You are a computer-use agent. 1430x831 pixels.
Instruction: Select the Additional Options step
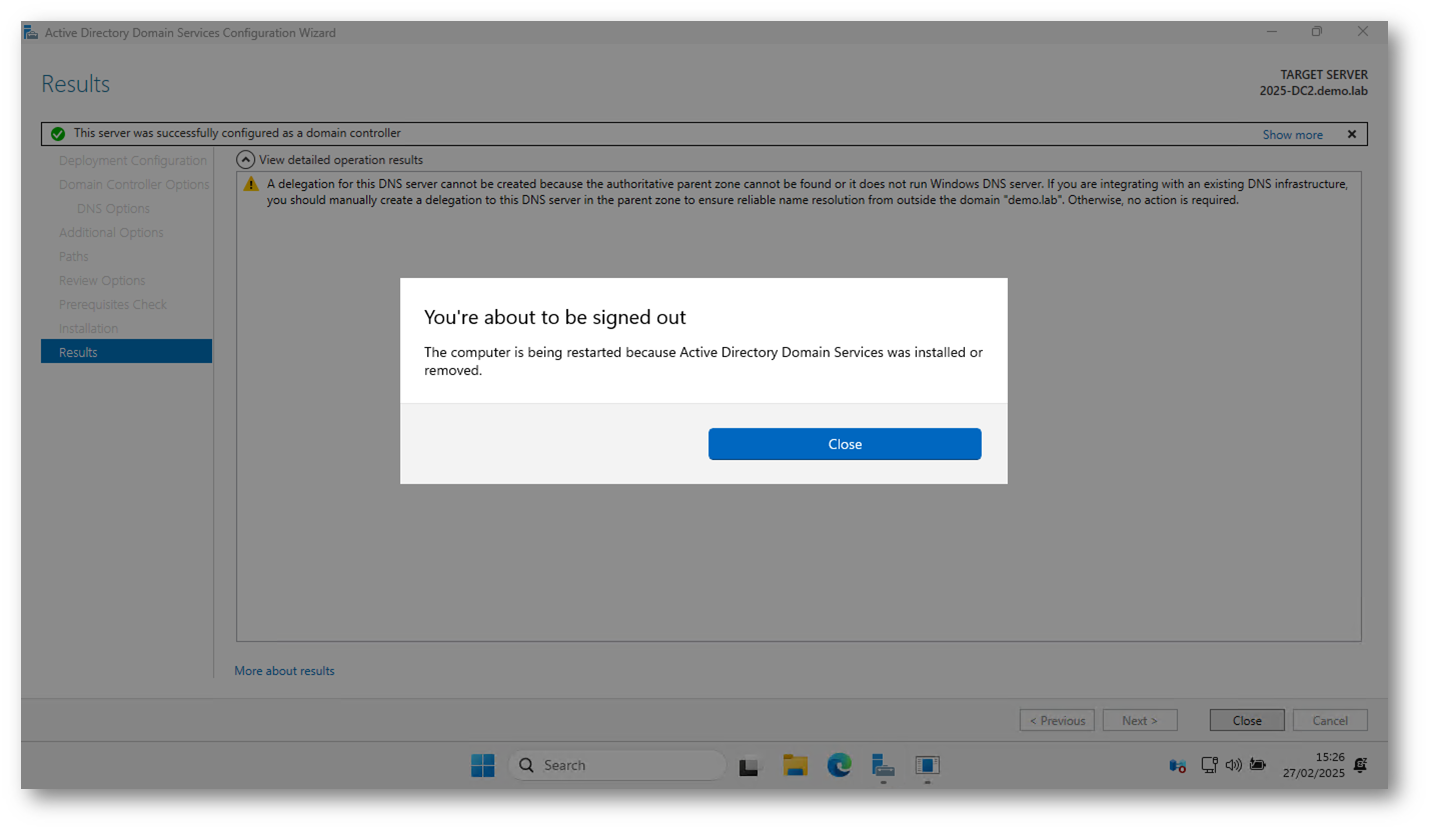click(x=111, y=233)
